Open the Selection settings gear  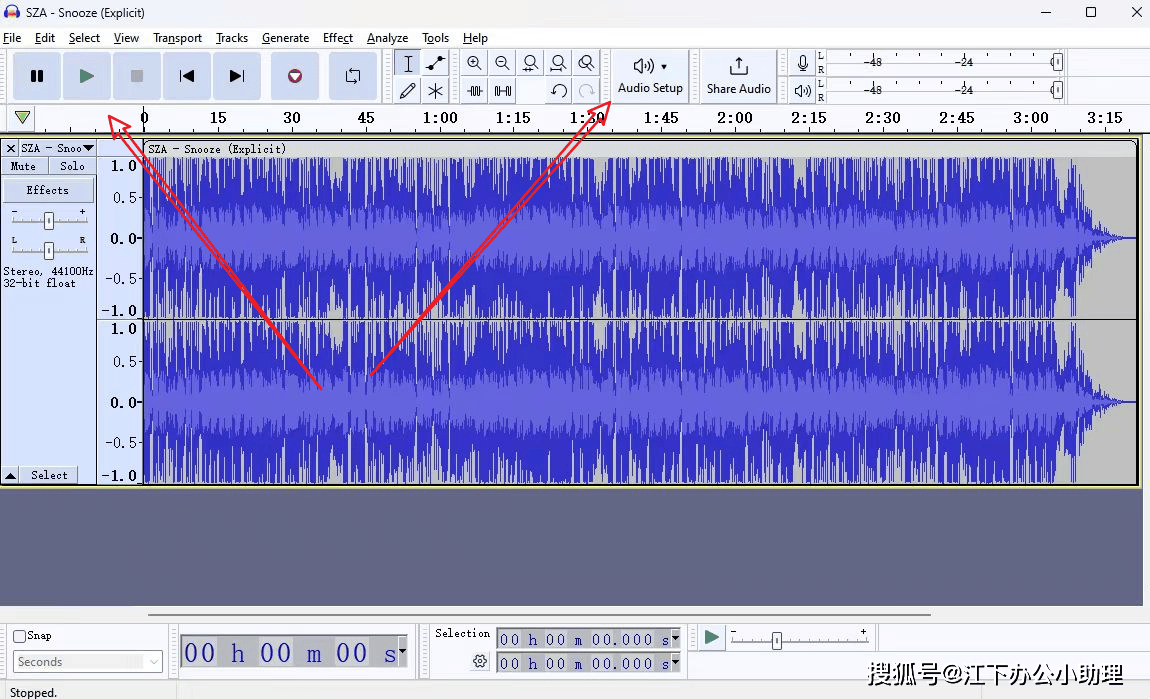click(480, 662)
